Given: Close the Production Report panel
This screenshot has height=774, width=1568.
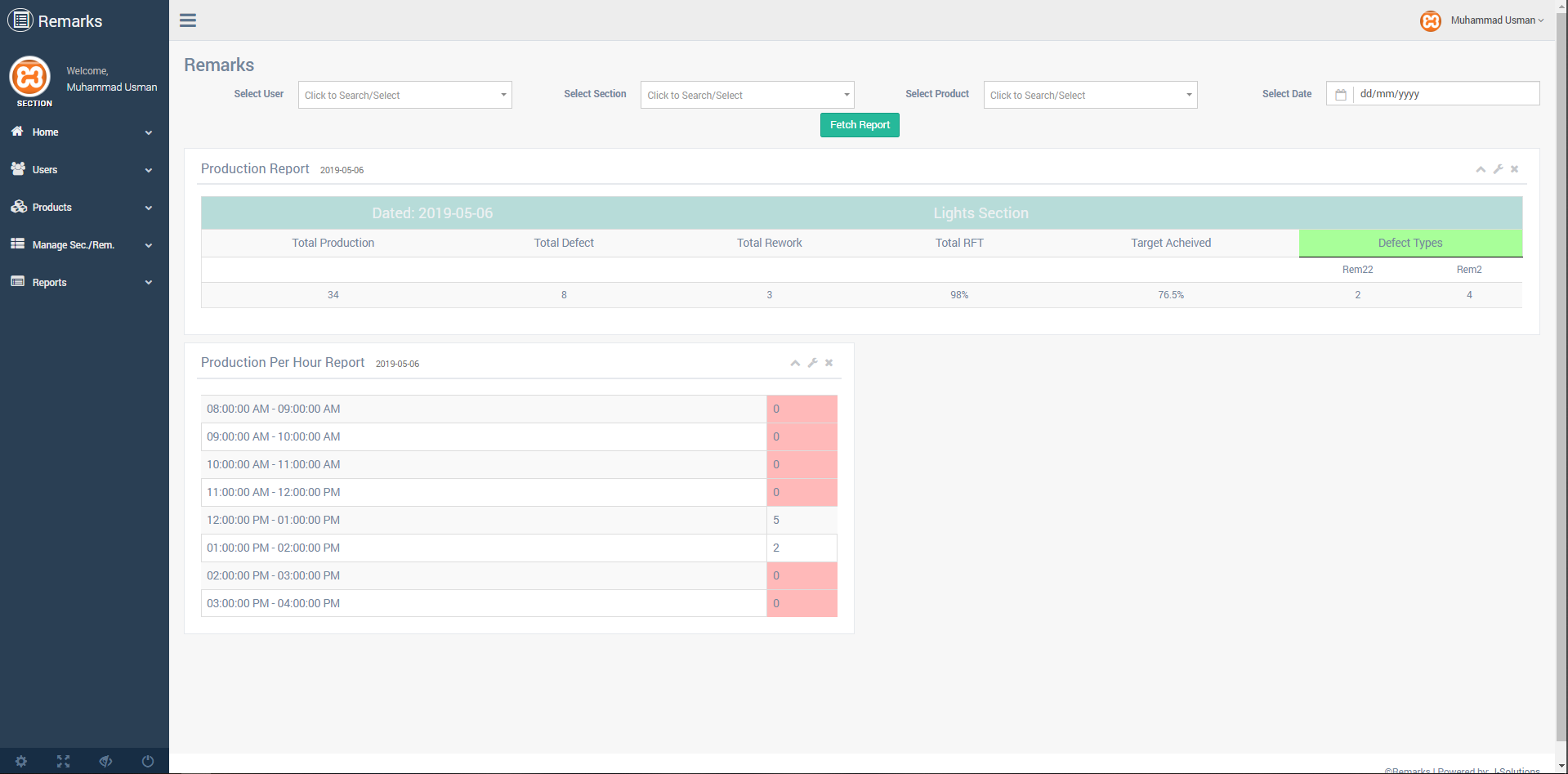Looking at the screenshot, I should tap(1515, 169).
